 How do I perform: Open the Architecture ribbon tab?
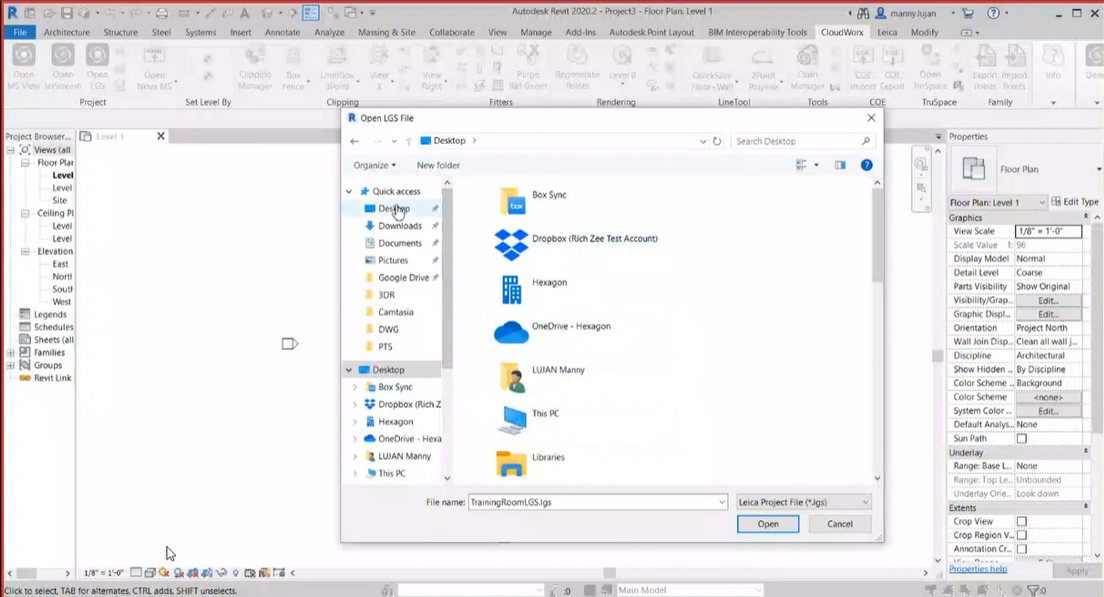point(67,32)
